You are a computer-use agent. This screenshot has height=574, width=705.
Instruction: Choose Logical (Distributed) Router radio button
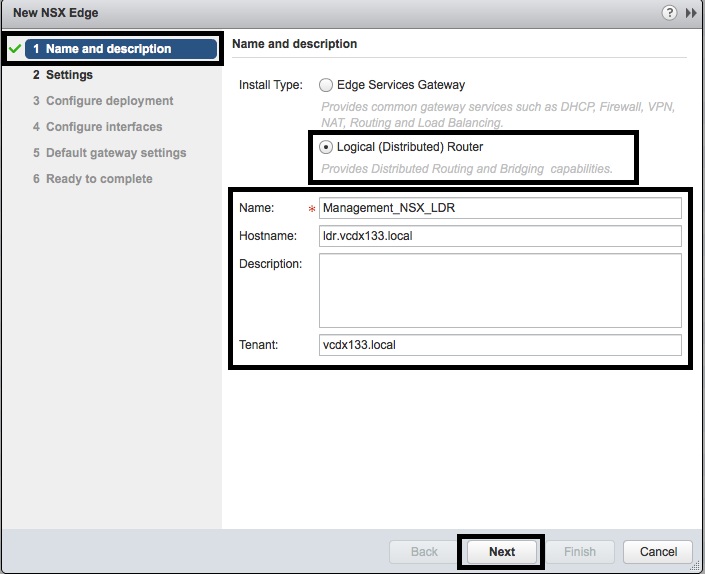point(326,147)
